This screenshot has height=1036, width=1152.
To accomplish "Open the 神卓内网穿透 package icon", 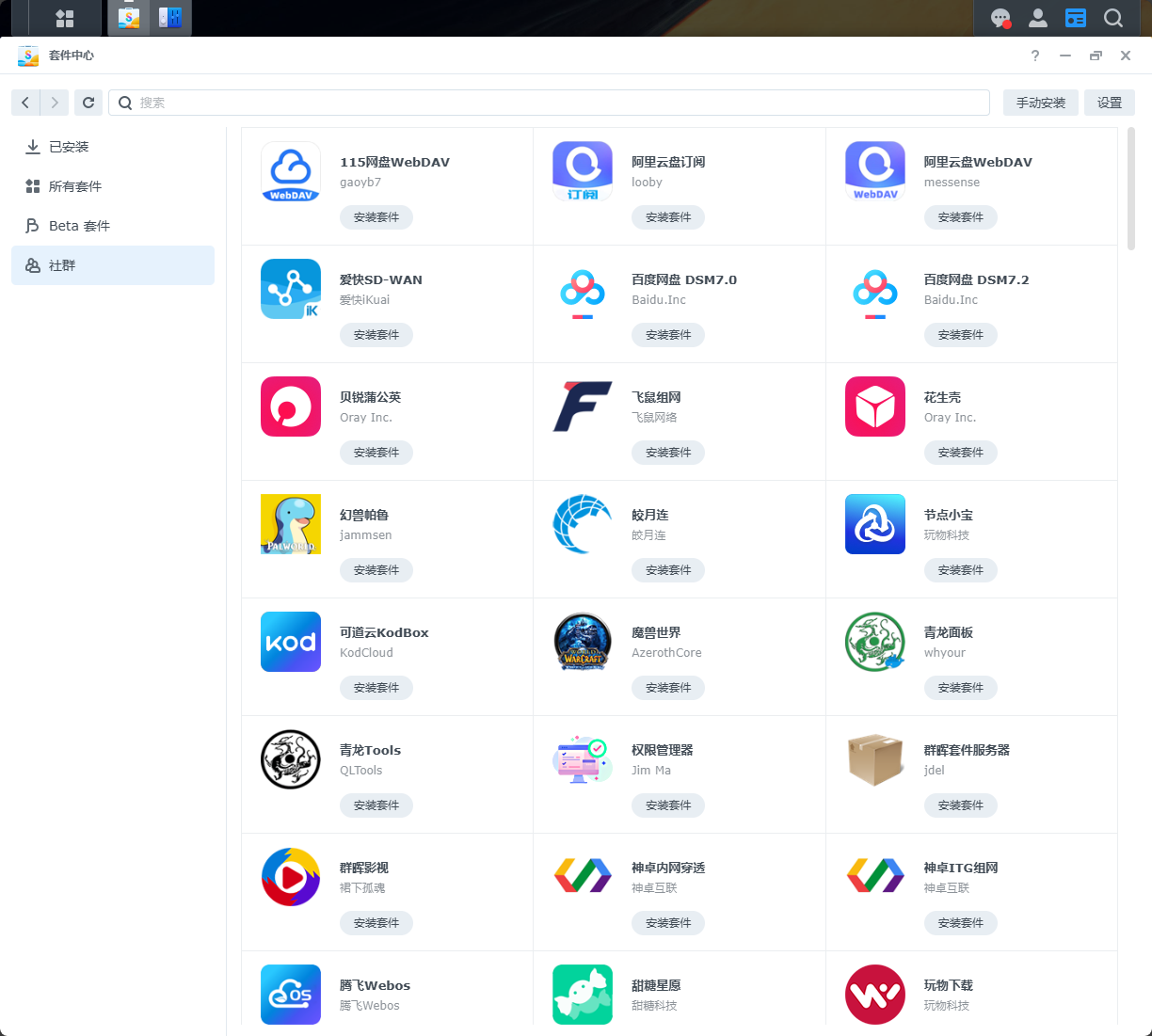I will pyautogui.click(x=583, y=877).
